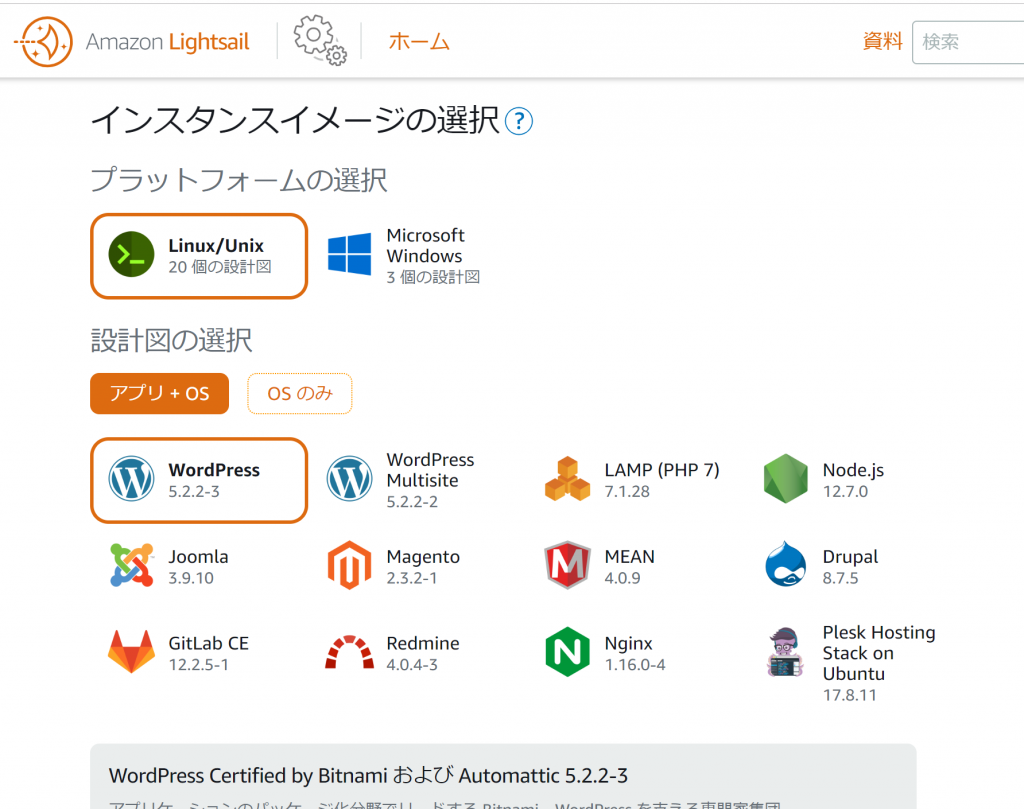Click the Magento version 2.3.2-1 text
This screenshot has height=809, width=1024.
412,579
